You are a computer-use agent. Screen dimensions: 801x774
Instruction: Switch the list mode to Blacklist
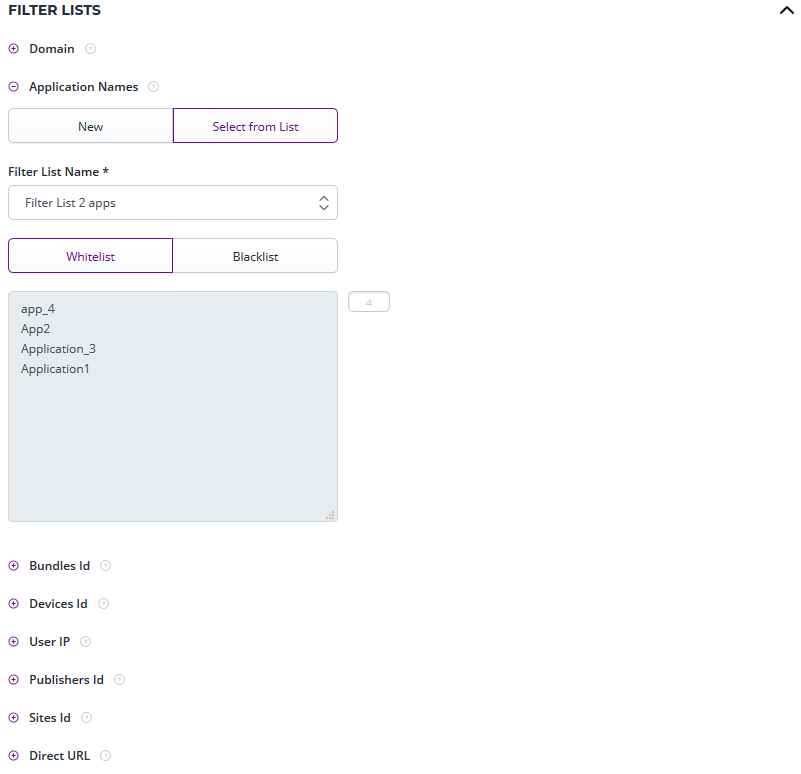pyautogui.click(x=255, y=255)
